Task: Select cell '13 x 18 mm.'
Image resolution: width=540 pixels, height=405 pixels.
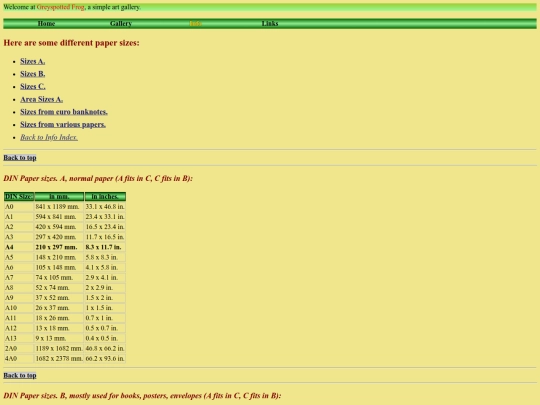Action: tap(59, 328)
